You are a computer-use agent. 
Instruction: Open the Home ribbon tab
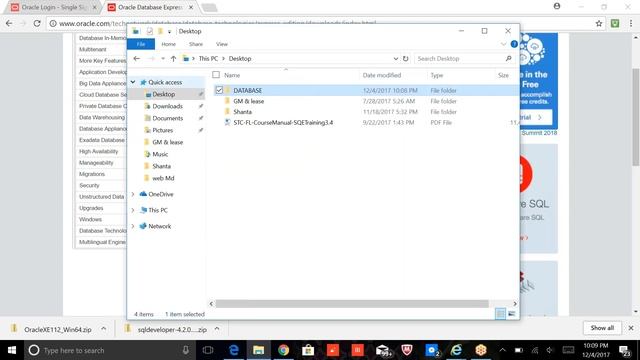point(169,44)
